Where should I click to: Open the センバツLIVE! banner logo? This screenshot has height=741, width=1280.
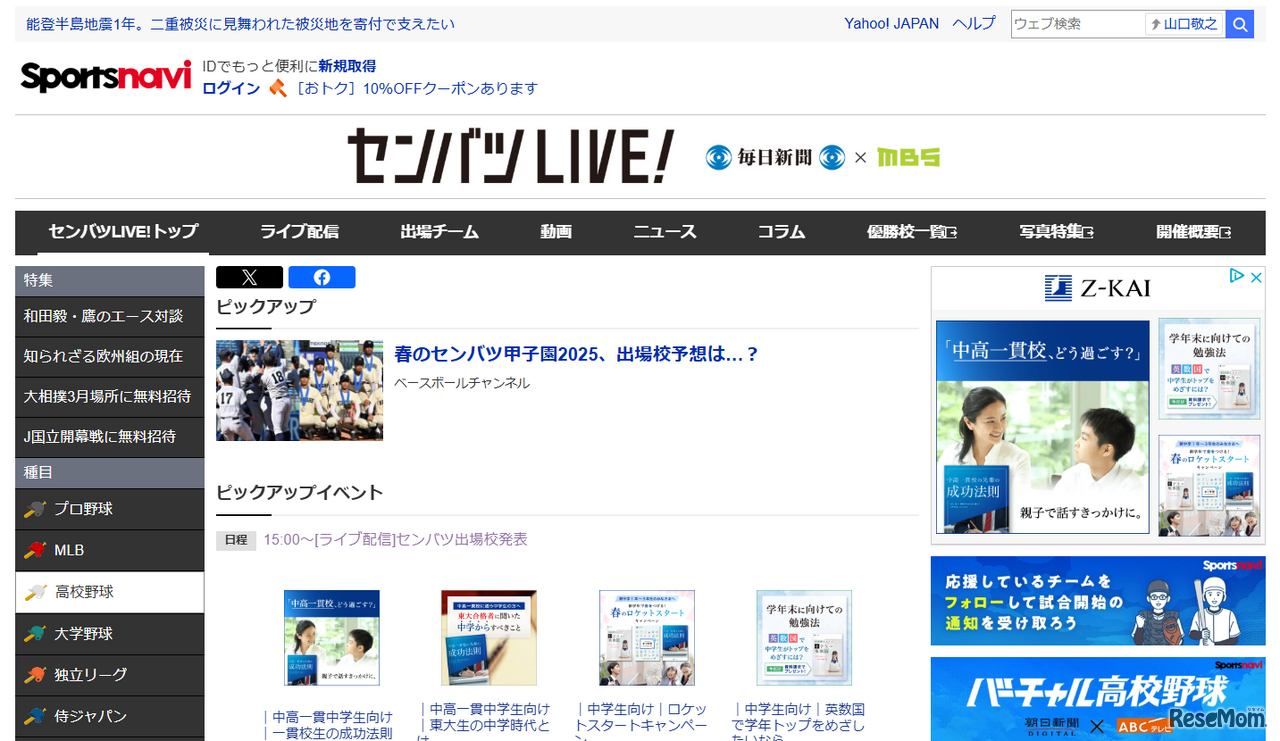pos(510,156)
